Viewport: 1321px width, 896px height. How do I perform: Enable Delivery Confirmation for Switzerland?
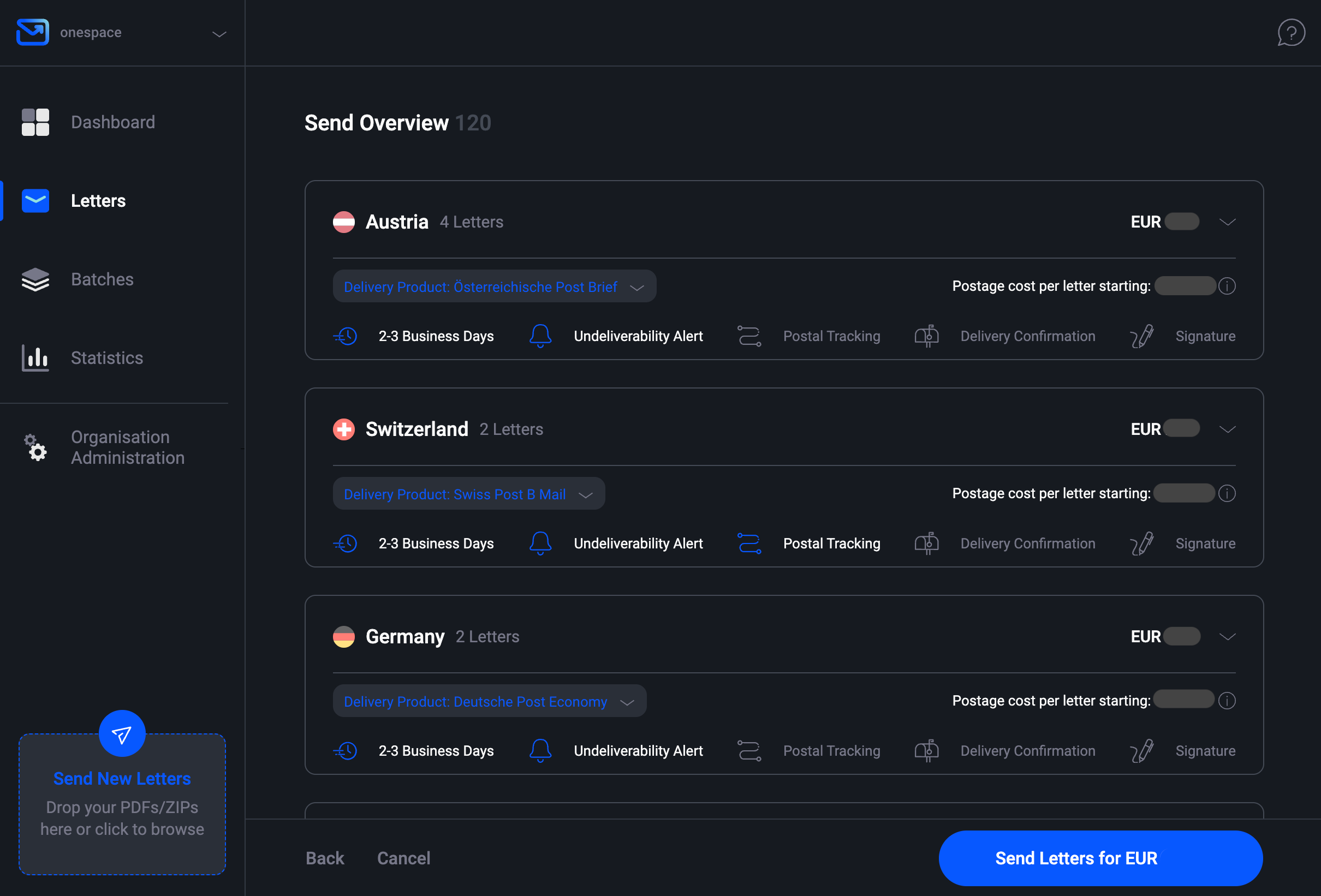(926, 542)
